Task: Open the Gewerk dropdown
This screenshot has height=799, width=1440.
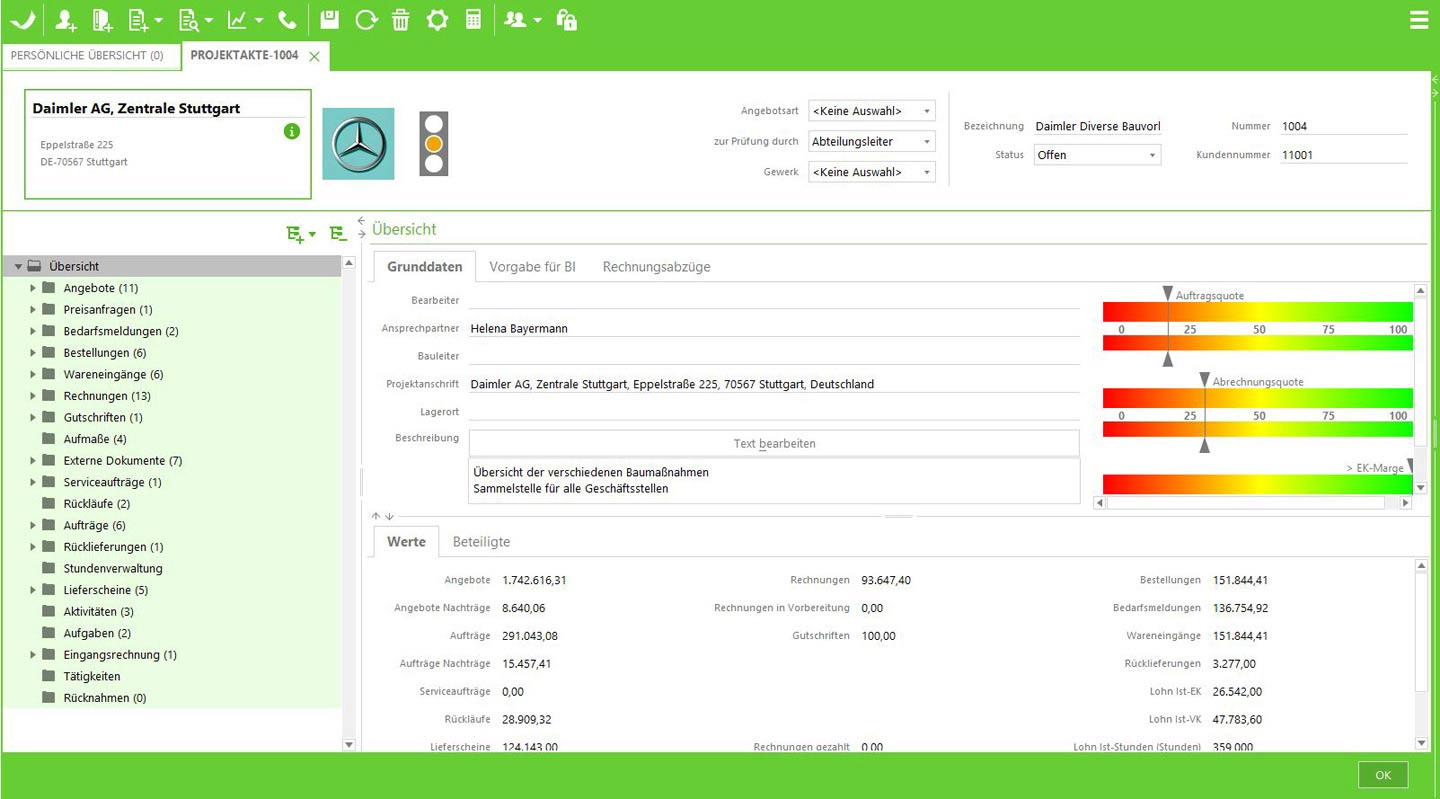Action: [x=872, y=172]
